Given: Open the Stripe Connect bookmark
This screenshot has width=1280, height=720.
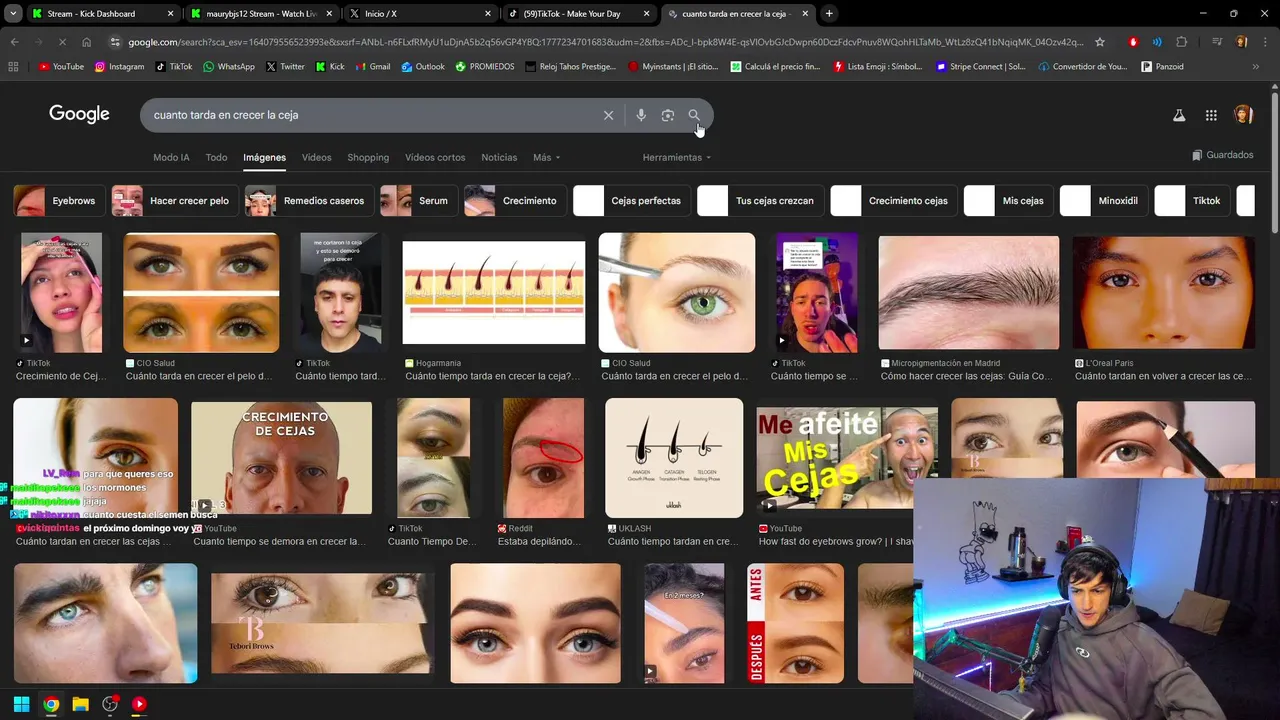Looking at the screenshot, I should click(x=980, y=67).
